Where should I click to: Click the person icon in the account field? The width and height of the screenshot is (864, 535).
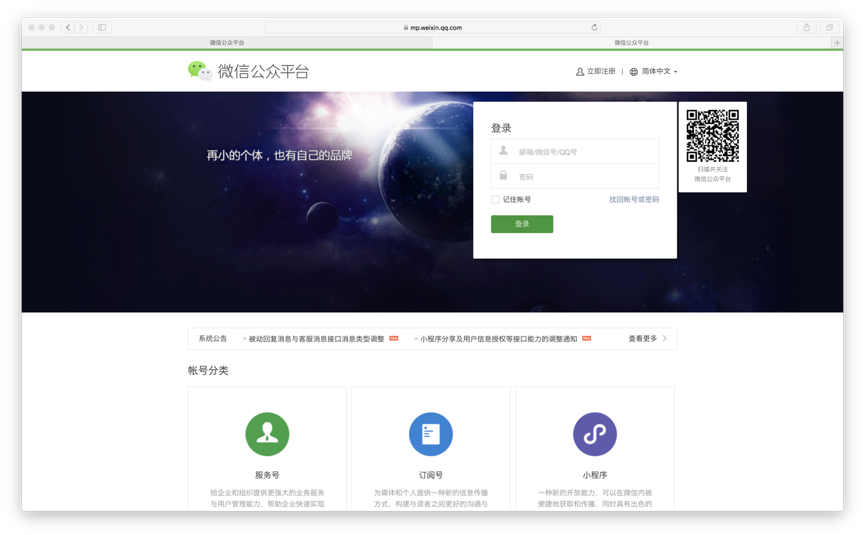(x=503, y=150)
